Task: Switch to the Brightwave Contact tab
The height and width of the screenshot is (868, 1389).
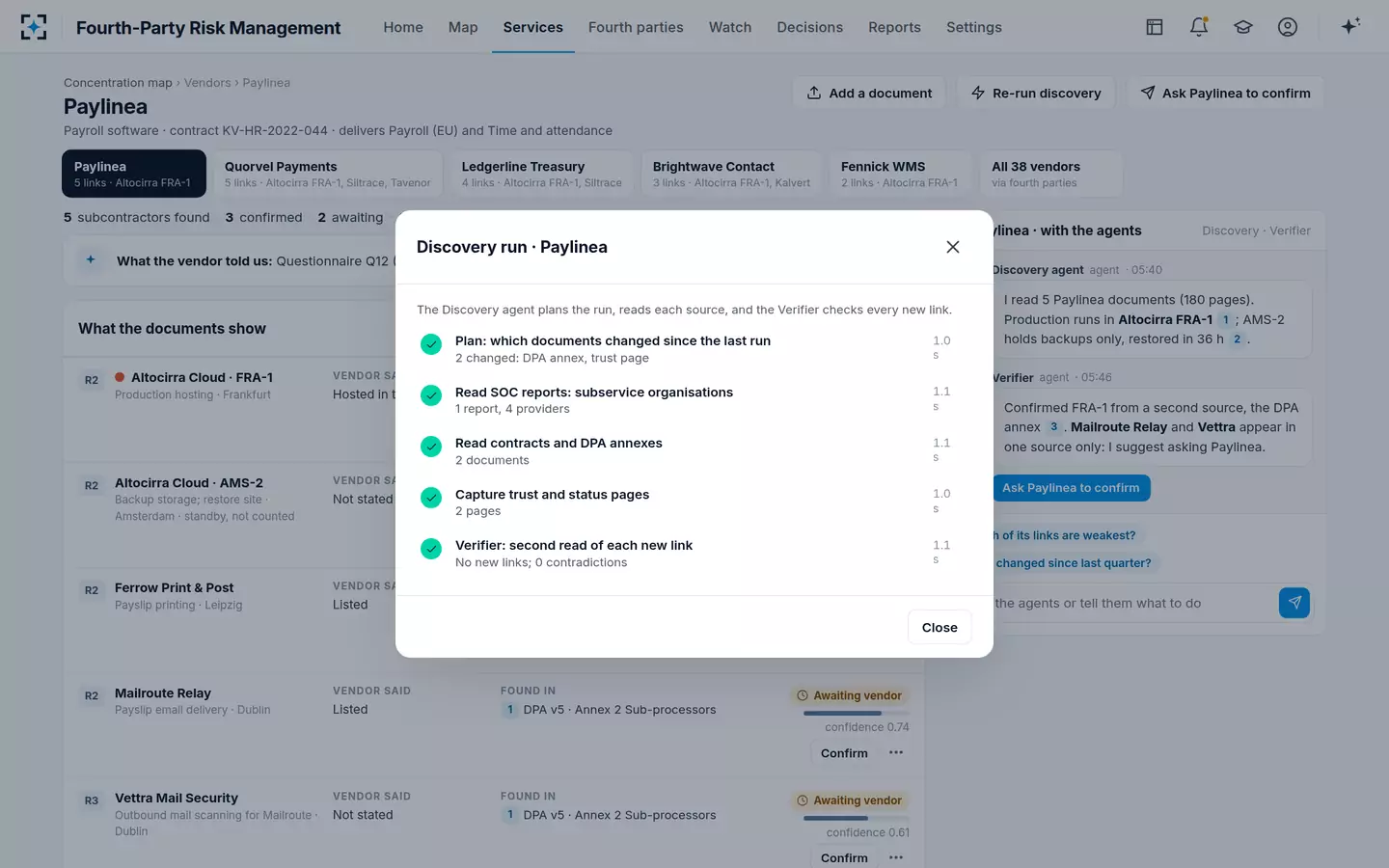Action: [x=731, y=174]
